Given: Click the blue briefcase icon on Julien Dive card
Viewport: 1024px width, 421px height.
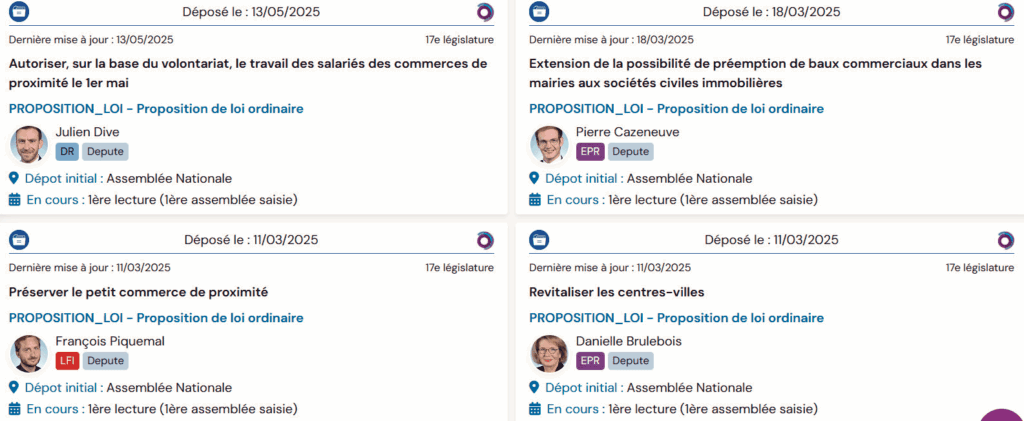Looking at the screenshot, I should [19, 12].
